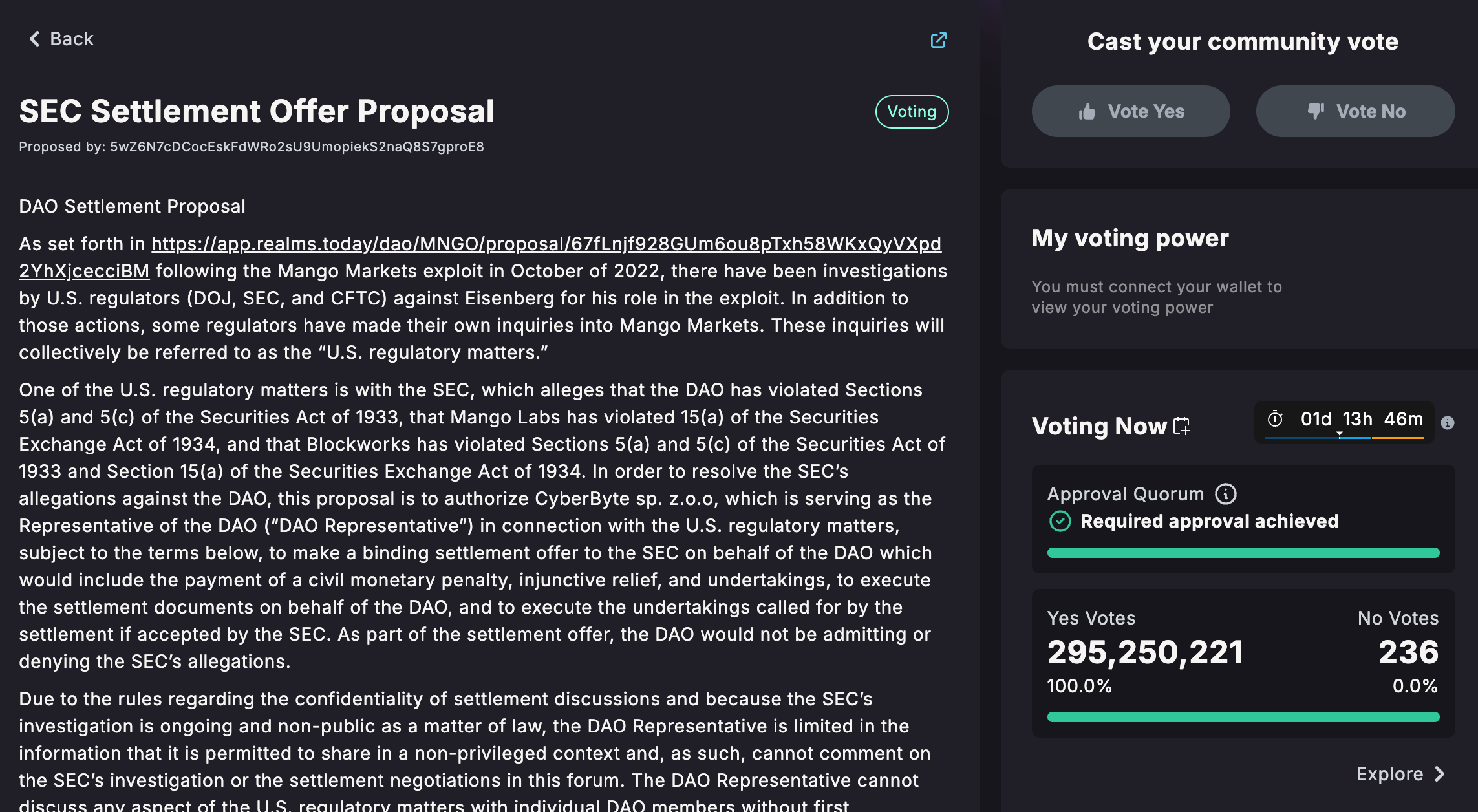Click the proposer wallet address

tap(297, 147)
